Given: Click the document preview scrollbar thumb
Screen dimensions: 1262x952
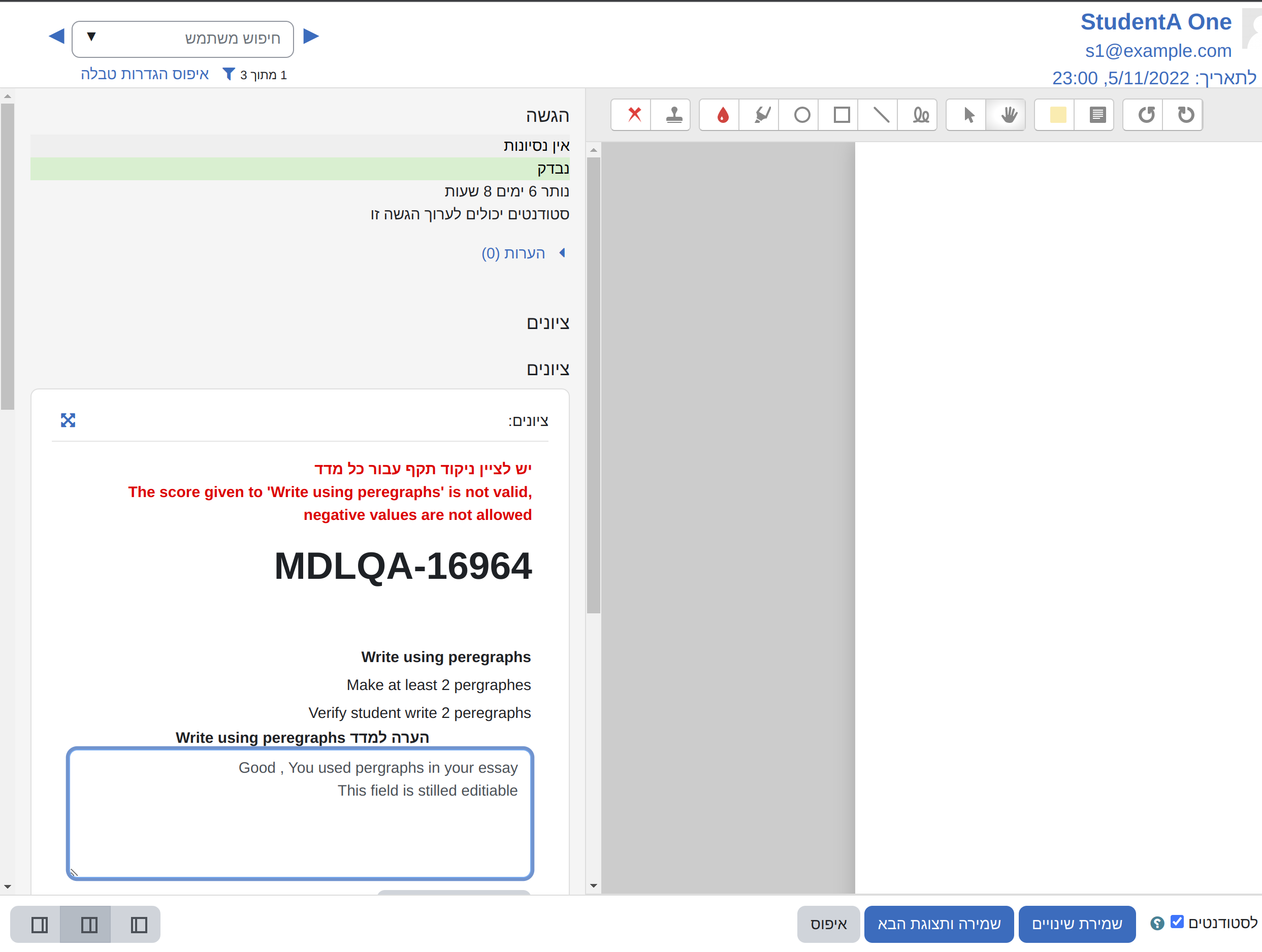Looking at the screenshot, I should pos(593,385).
